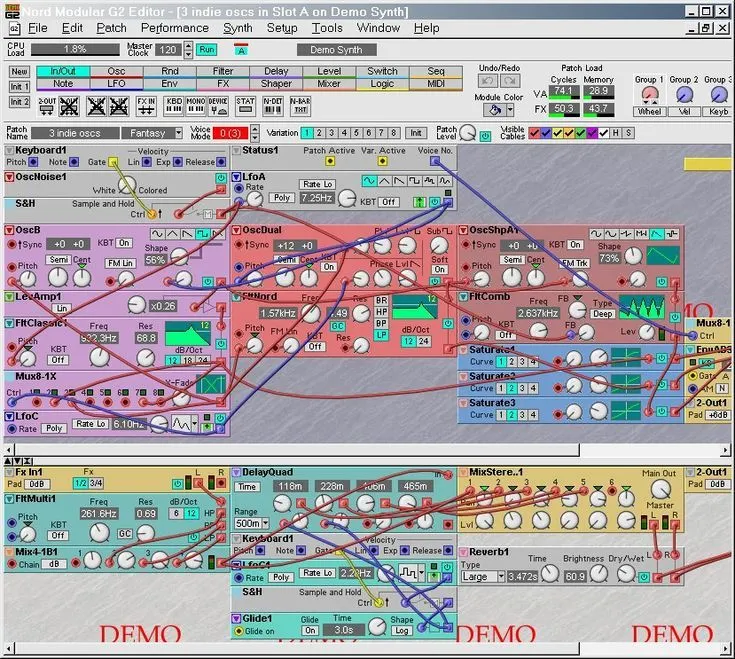The height and width of the screenshot is (659, 735).
Task: Select the sine waveform in LfoA
Action: pos(369,180)
